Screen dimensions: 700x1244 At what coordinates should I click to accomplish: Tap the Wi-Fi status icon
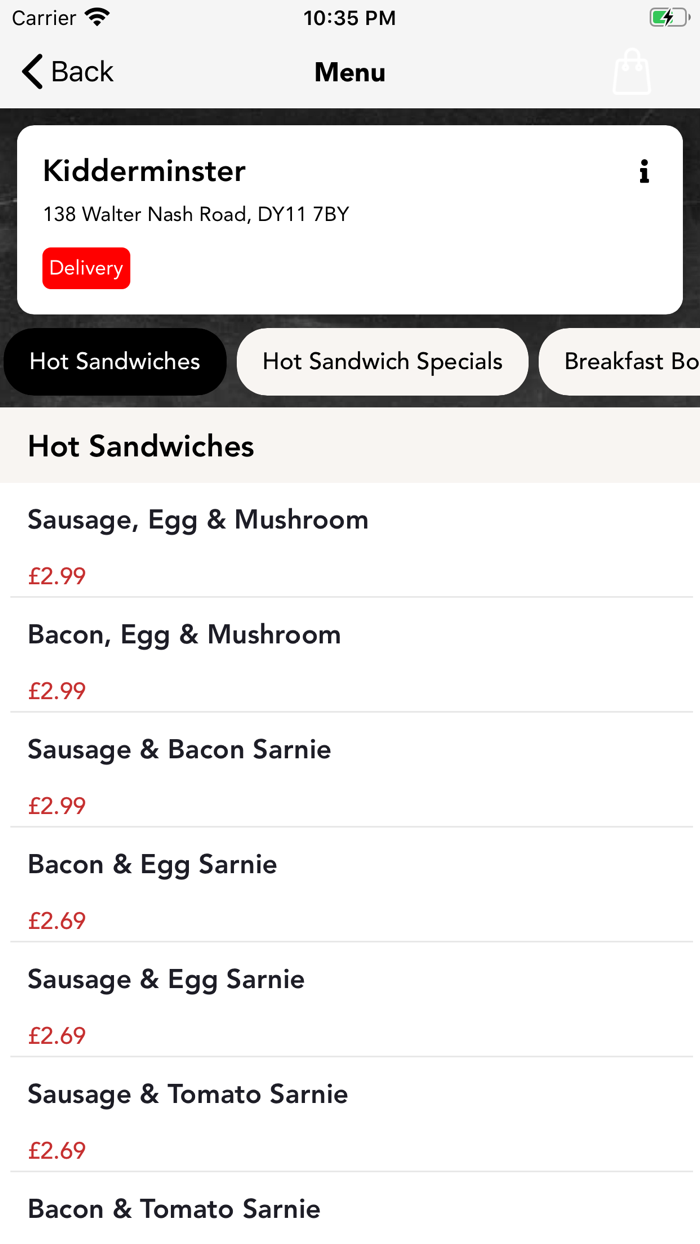point(97,18)
